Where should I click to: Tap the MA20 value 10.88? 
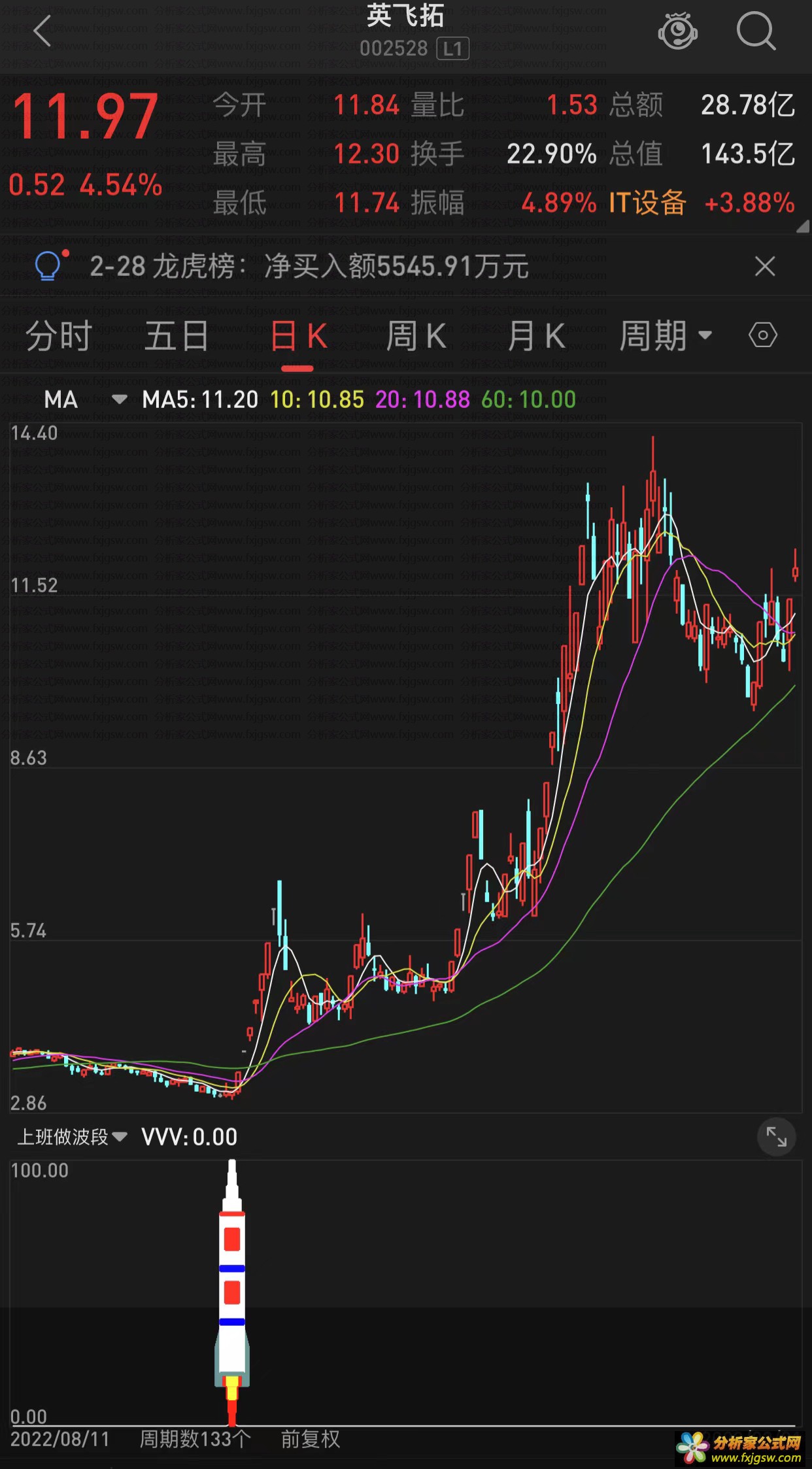[x=422, y=399]
